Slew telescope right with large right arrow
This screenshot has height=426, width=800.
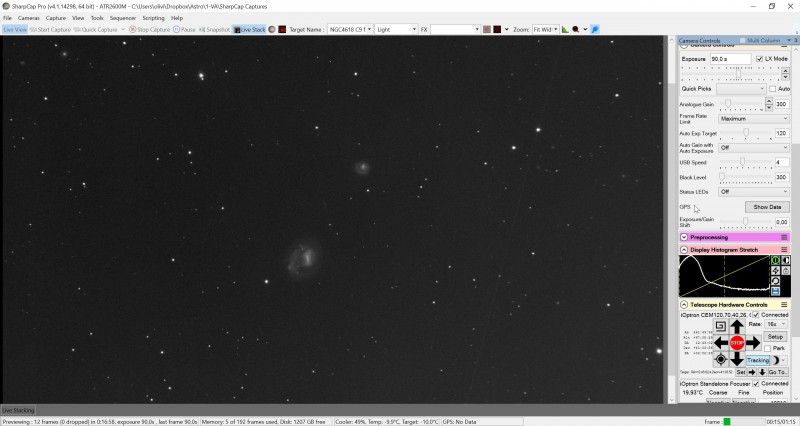[x=753, y=343]
